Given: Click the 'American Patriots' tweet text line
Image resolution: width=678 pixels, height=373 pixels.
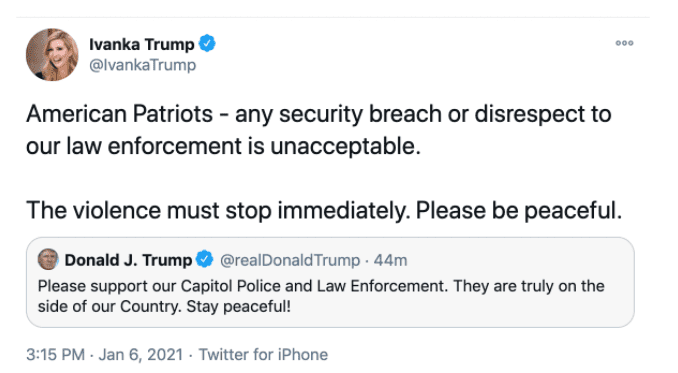Looking at the screenshot, I should tap(319, 115).
